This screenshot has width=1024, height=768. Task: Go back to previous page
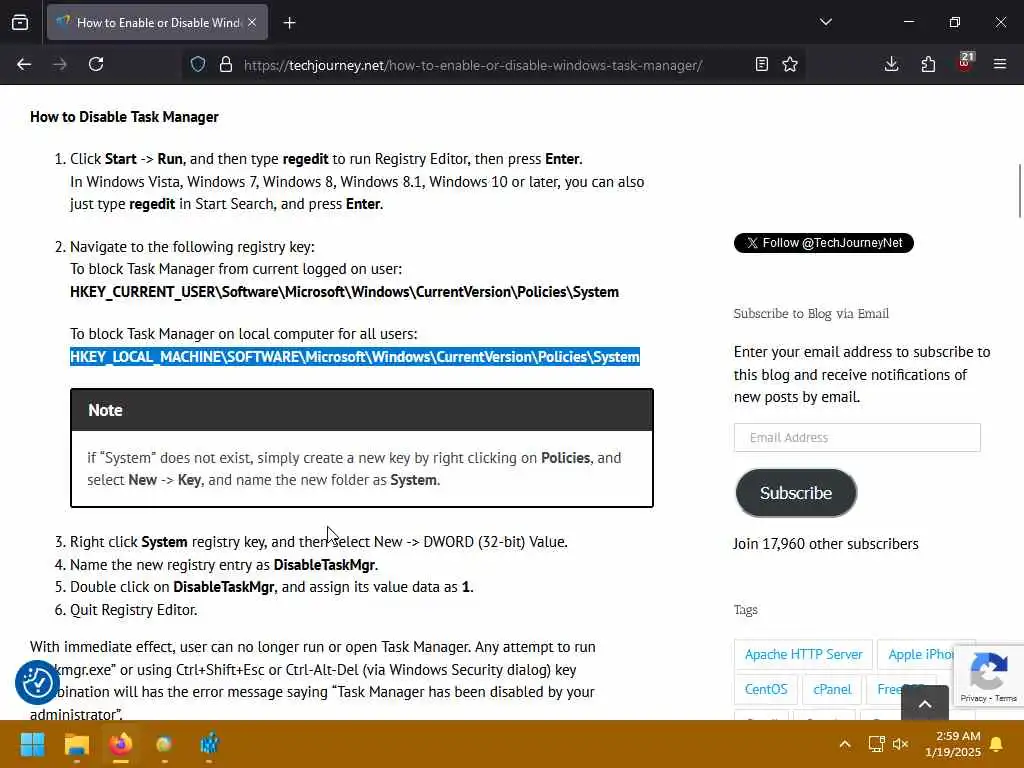(x=24, y=64)
